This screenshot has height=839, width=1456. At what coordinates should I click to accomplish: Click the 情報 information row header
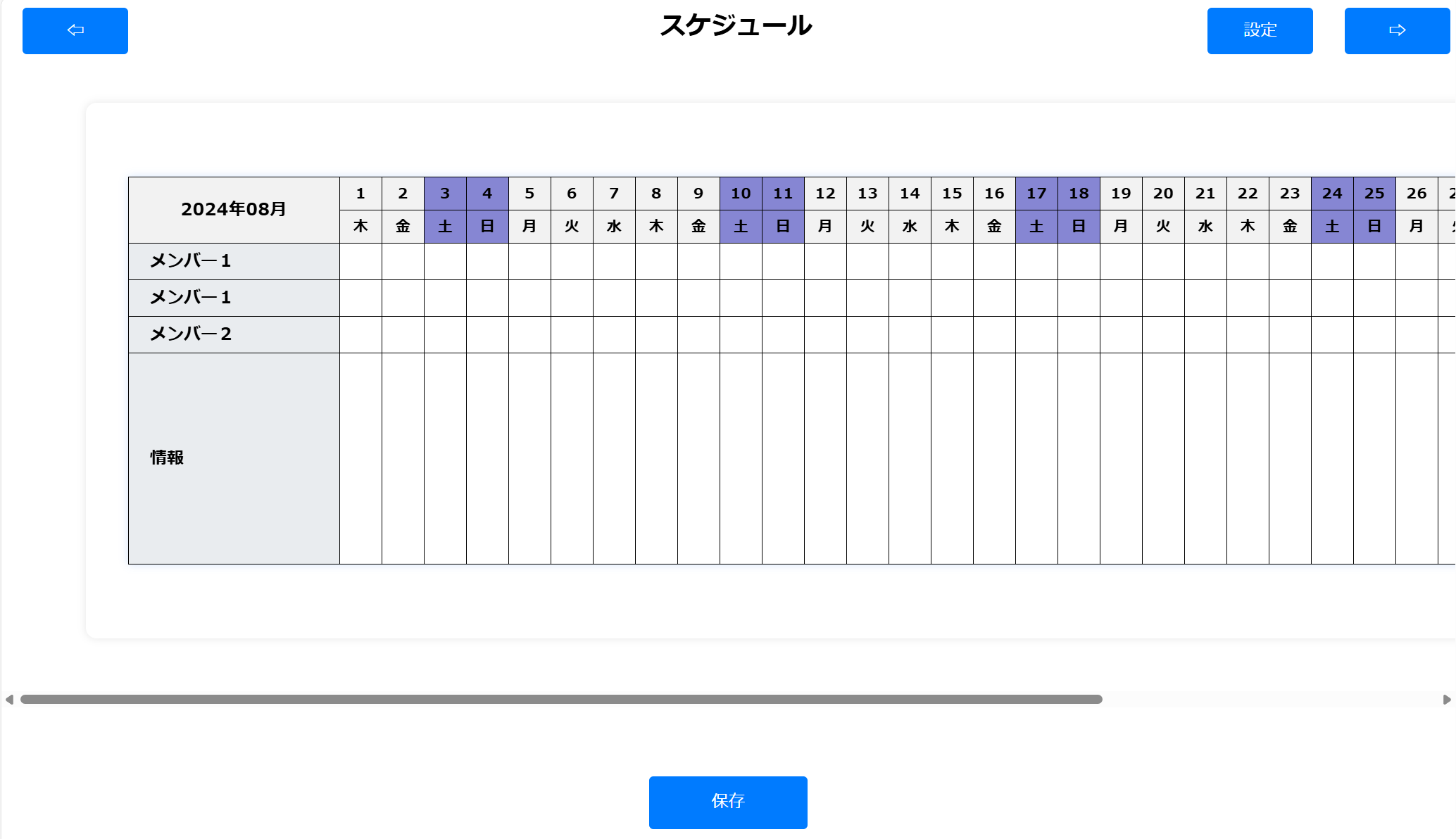tap(166, 458)
